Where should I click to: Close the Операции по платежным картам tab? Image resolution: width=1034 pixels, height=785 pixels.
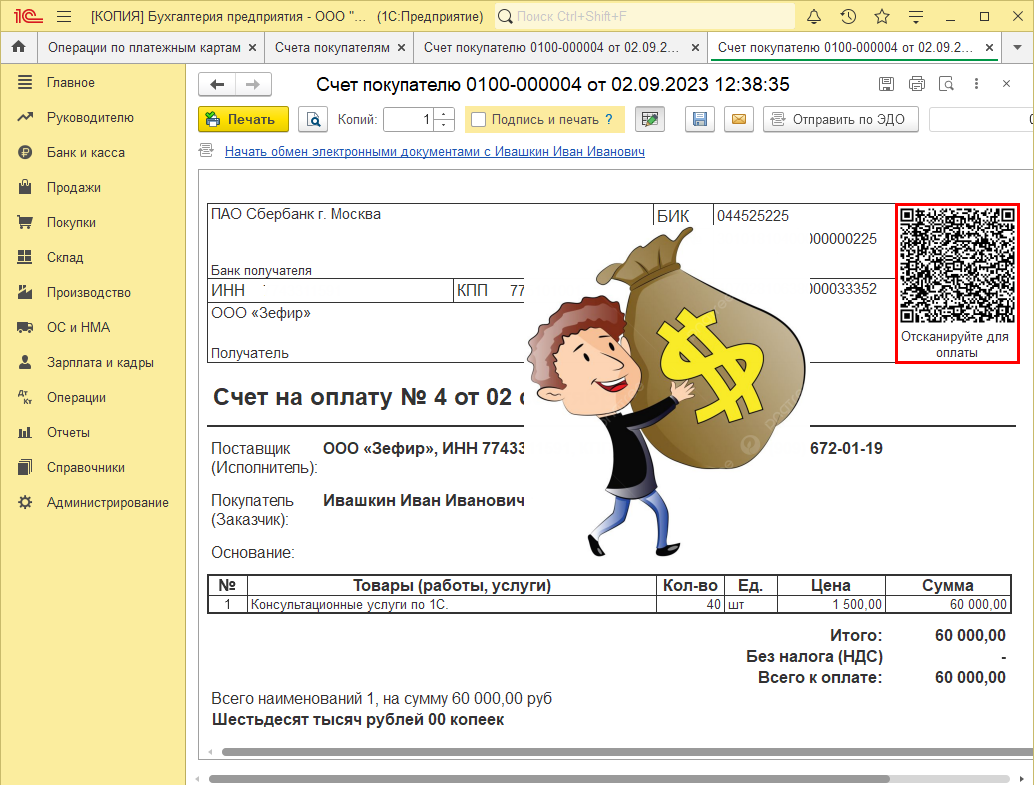coord(252,47)
